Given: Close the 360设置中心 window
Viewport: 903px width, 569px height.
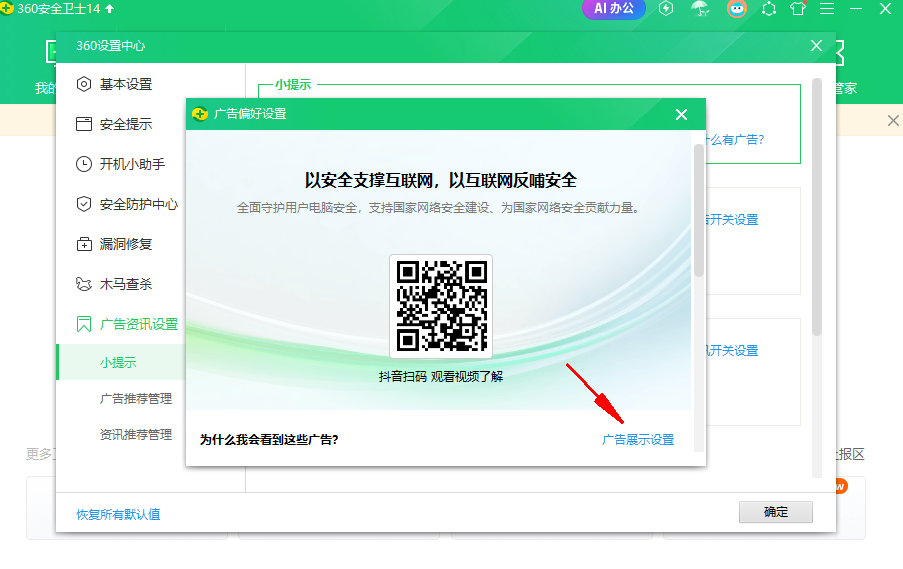Looking at the screenshot, I should pos(816,46).
